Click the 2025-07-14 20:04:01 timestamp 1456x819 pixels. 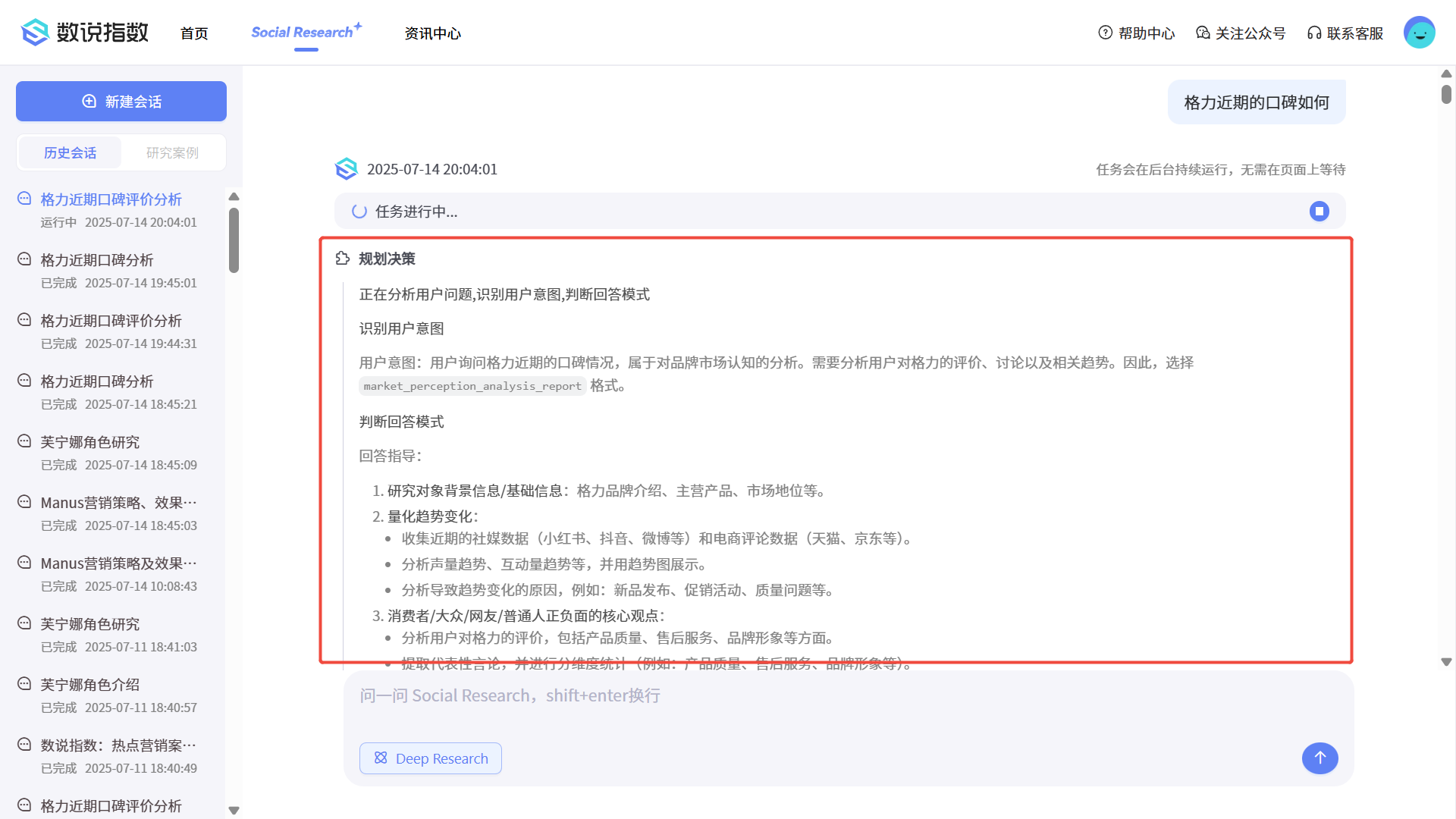(432, 169)
